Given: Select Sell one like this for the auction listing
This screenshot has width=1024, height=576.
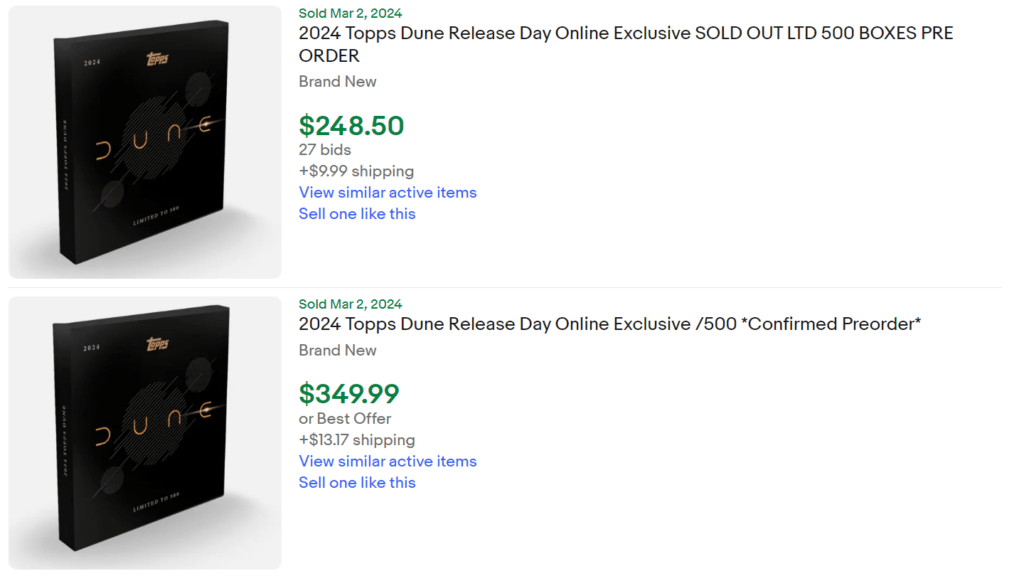Looking at the screenshot, I should click(357, 213).
